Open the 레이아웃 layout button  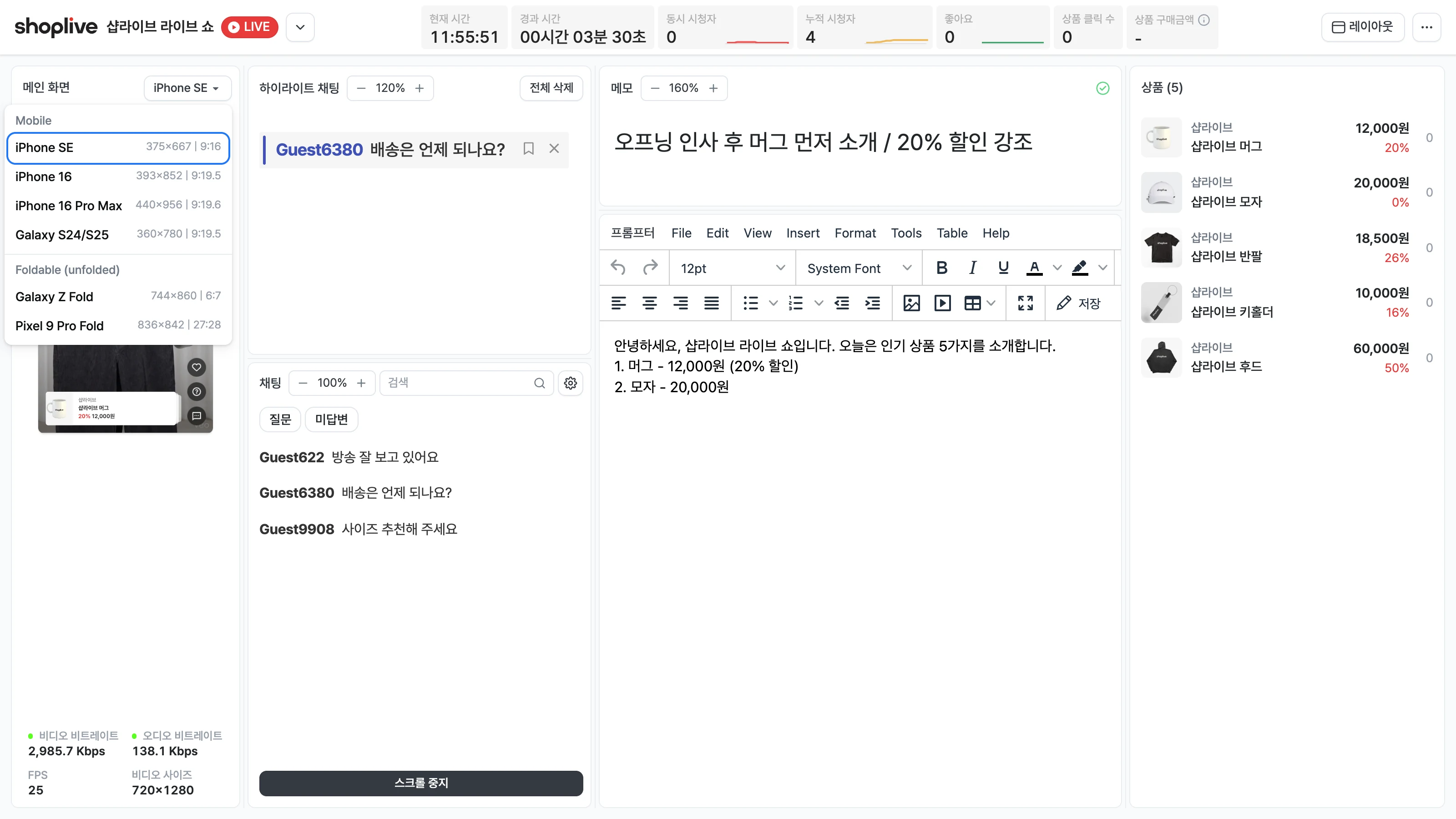click(1363, 27)
